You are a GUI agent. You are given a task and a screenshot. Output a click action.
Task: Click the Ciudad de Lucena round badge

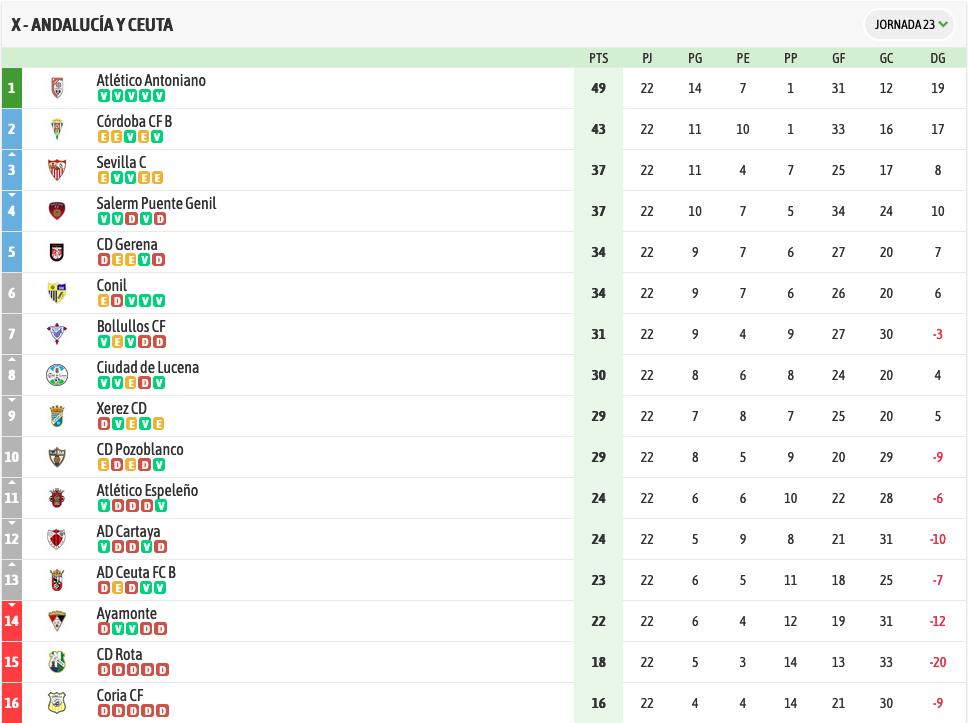(57, 375)
